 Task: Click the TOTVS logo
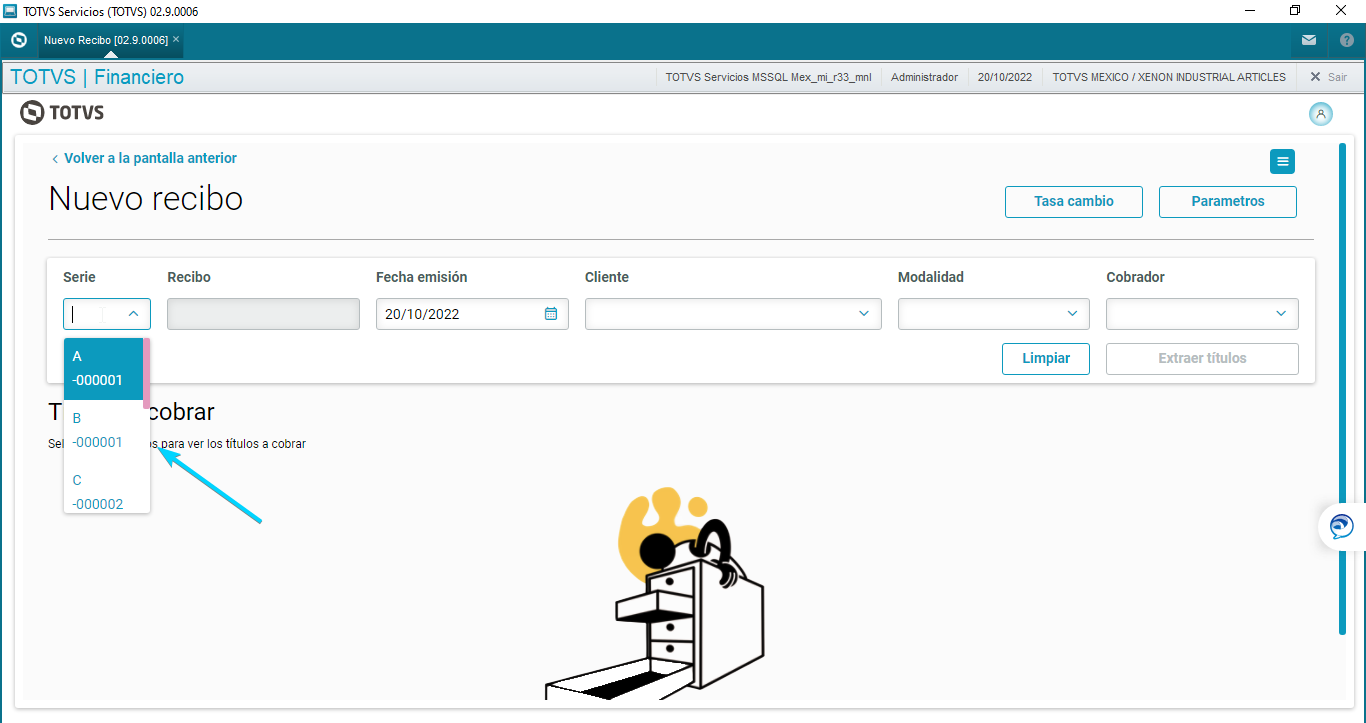[62, 113]
